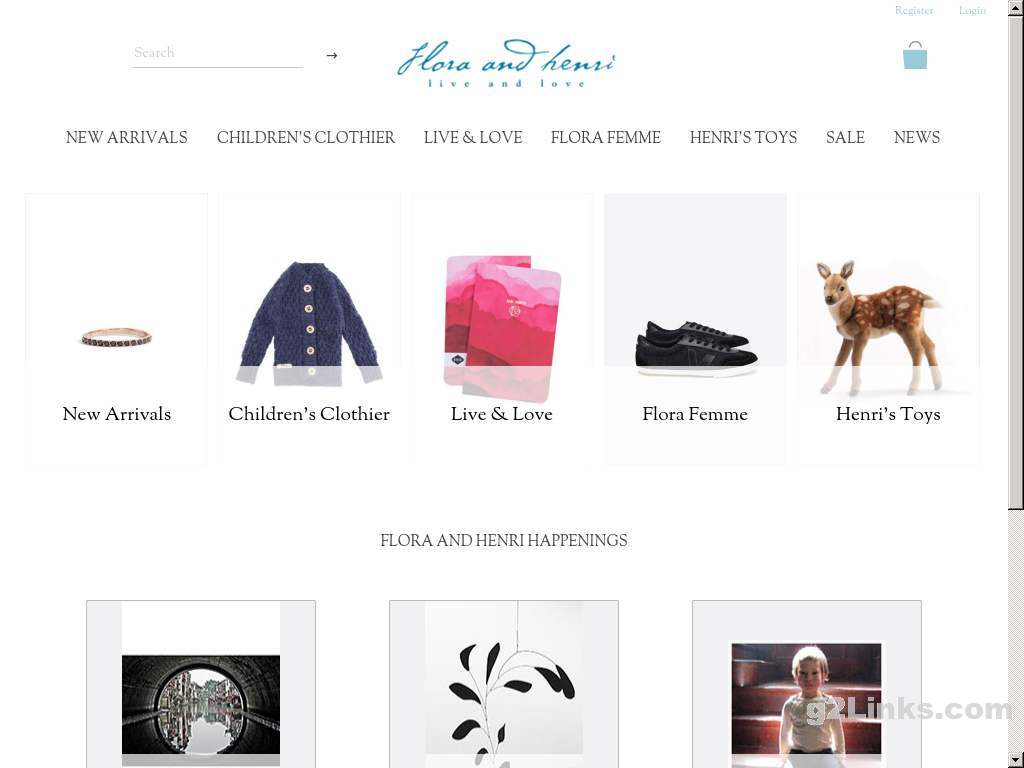Go to the NEWS page
The height and width of the screenshot is (768, 1024).
(x=917, y=137)
